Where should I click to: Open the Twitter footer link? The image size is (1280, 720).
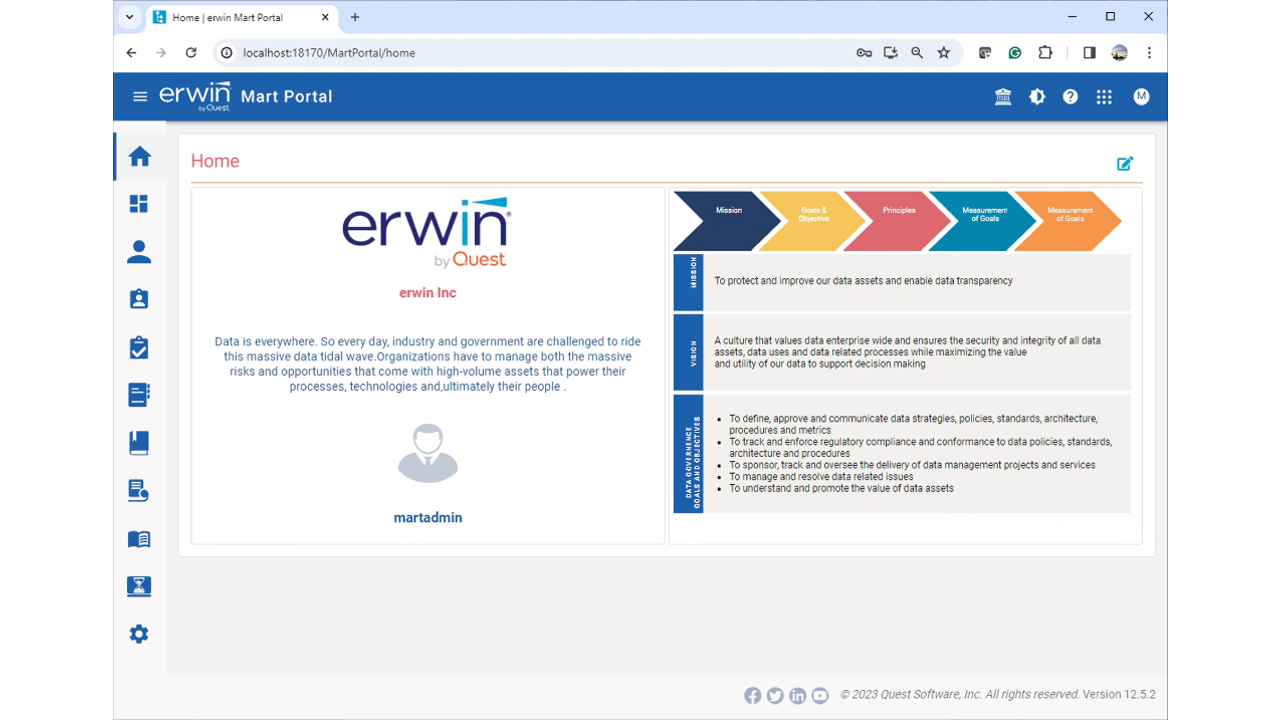(775, 696)
